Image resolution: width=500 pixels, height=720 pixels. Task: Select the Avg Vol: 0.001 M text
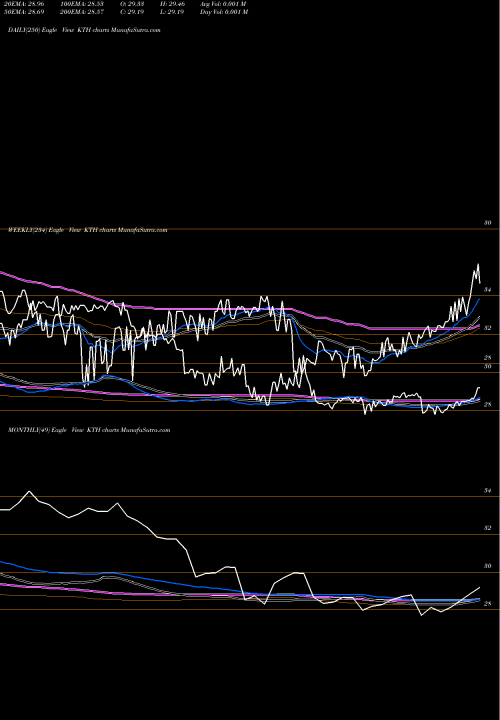click(223, 4)
